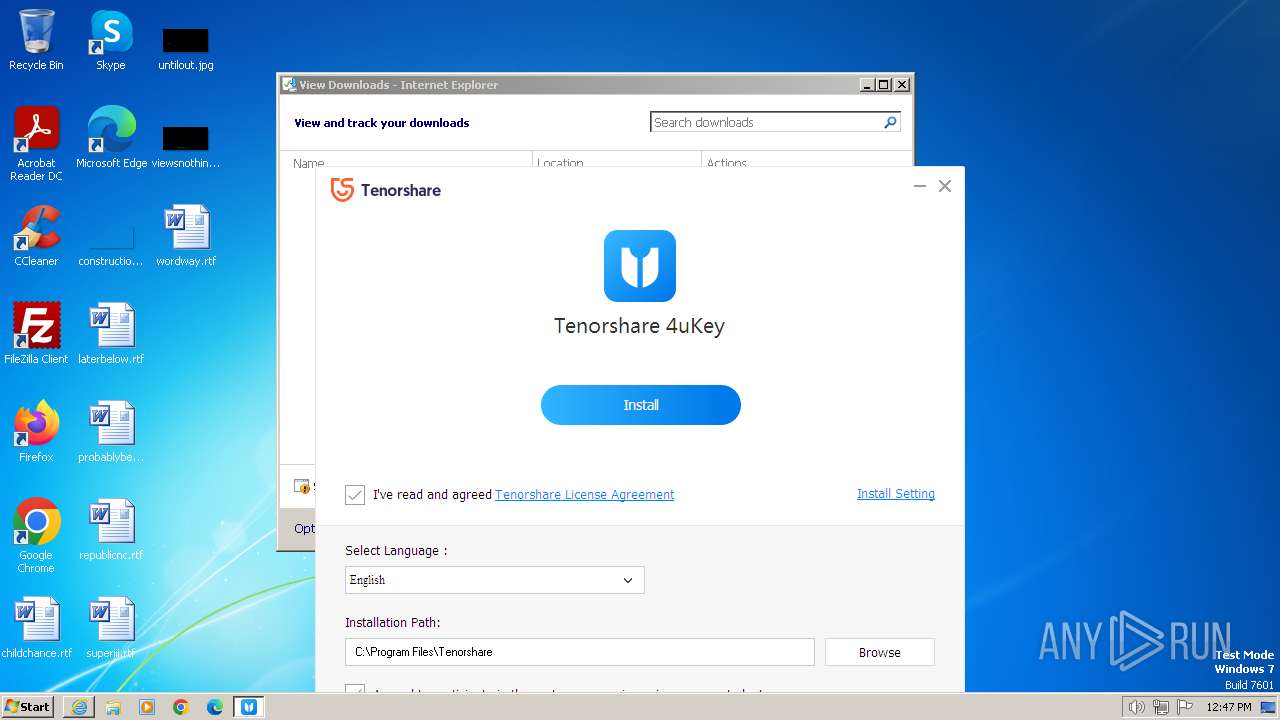
Task: Close the Tenorshare installer window
Action: coord(945,186)
